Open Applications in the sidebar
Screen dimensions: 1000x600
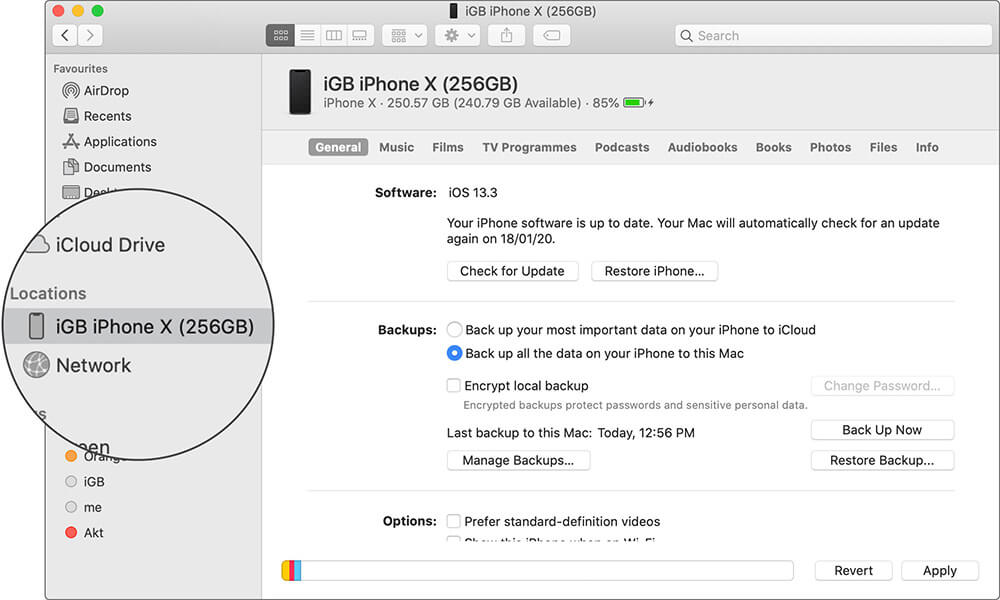[x=110, y=142]
